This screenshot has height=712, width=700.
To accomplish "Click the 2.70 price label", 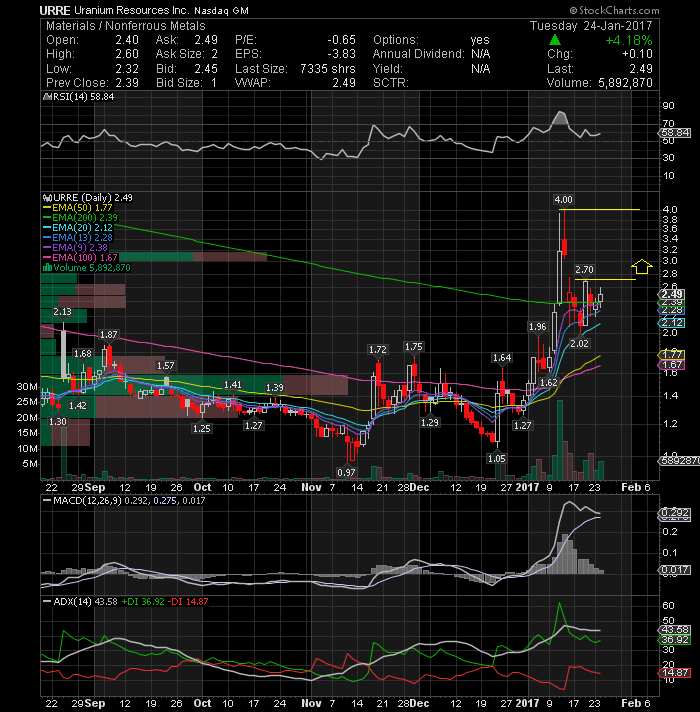I will [584, 269].
